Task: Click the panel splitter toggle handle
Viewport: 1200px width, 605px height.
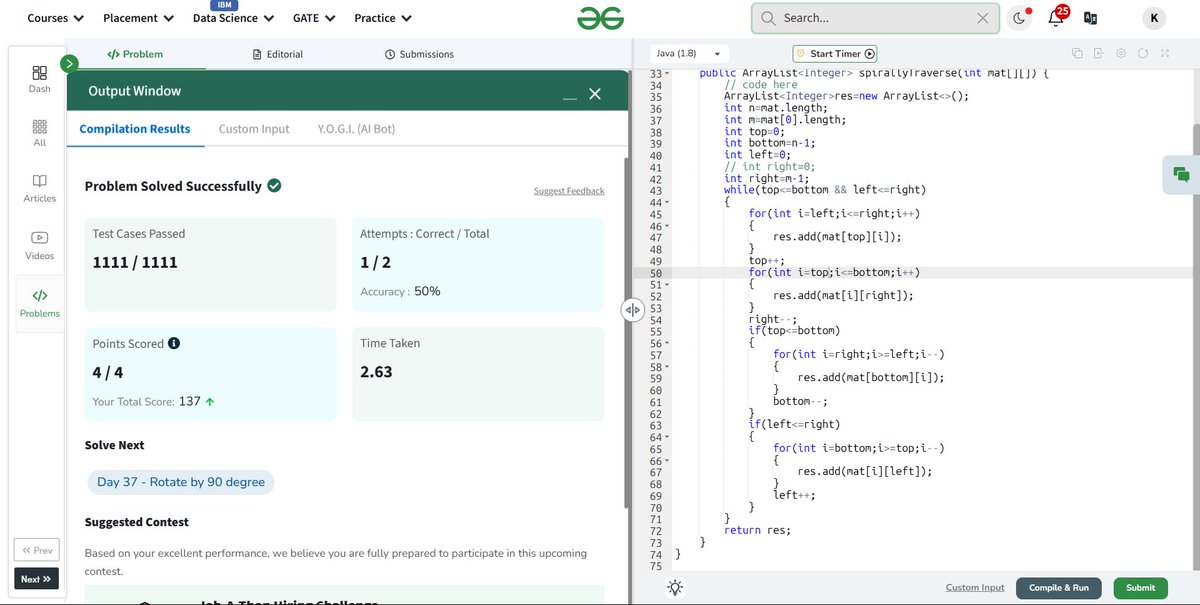Action: (x=632, y=310)
